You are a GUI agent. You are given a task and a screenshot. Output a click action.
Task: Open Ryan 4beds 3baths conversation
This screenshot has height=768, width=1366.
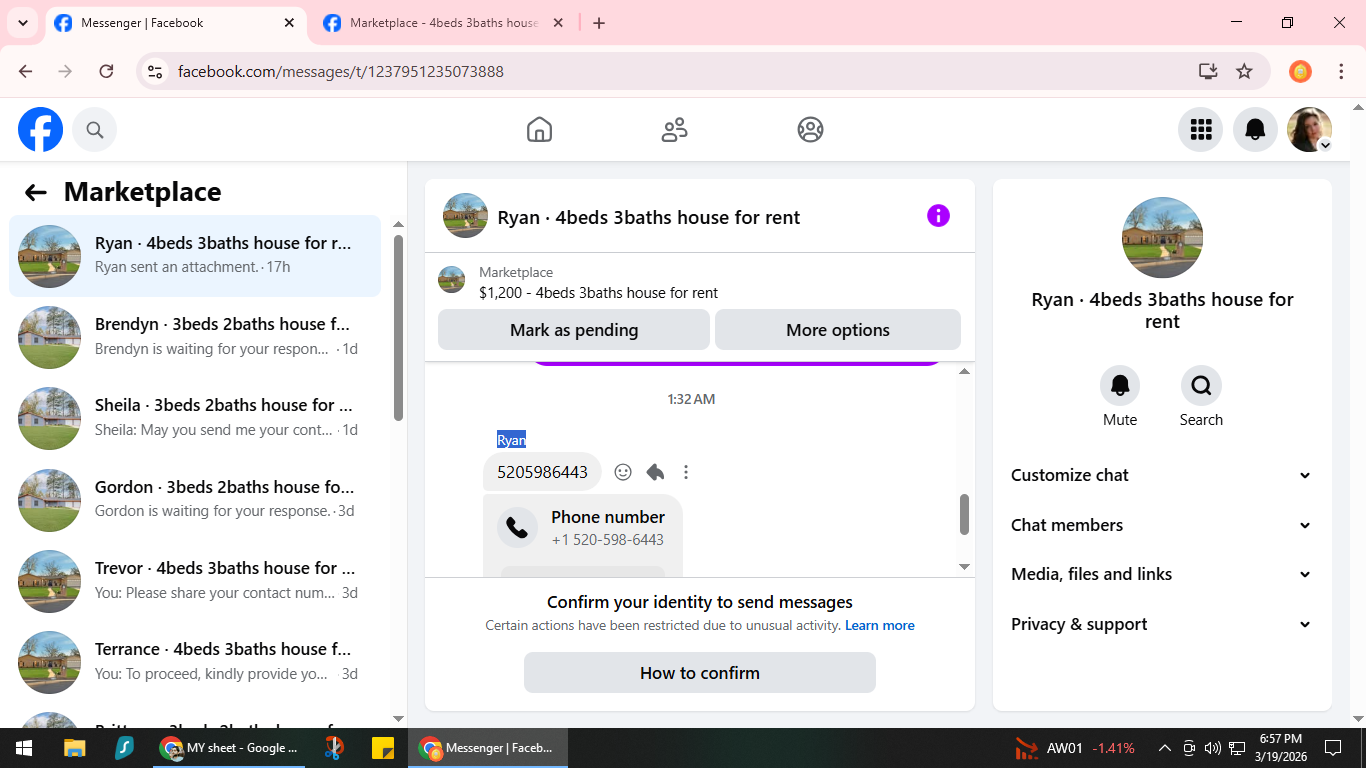195,256
